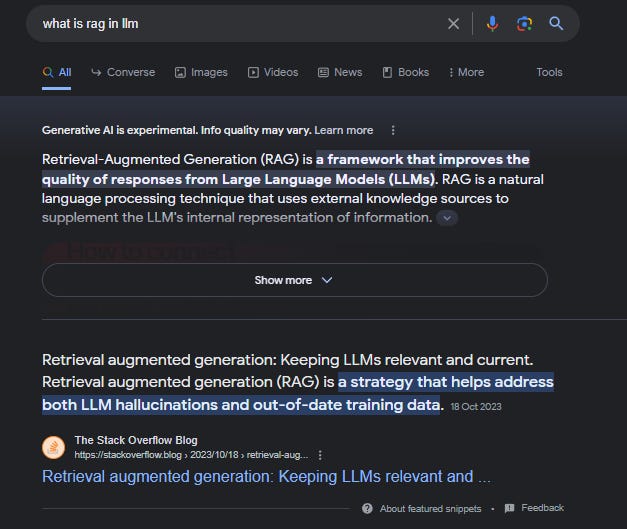Switch to the Converse tab
Viewport: 627px width, 529px height.
[123, 72]
